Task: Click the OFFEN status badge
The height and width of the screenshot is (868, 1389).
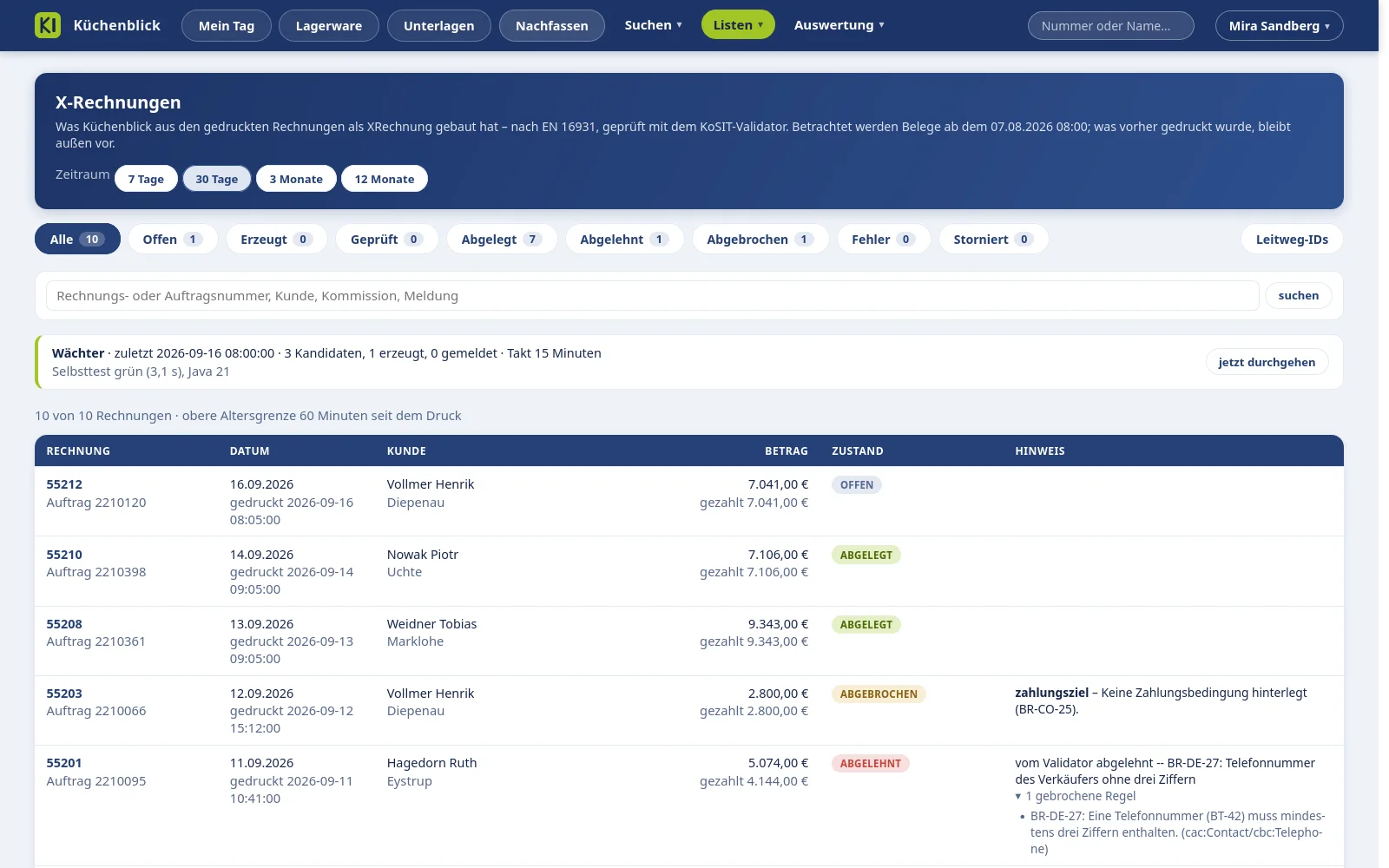Action: pos(857,485)
